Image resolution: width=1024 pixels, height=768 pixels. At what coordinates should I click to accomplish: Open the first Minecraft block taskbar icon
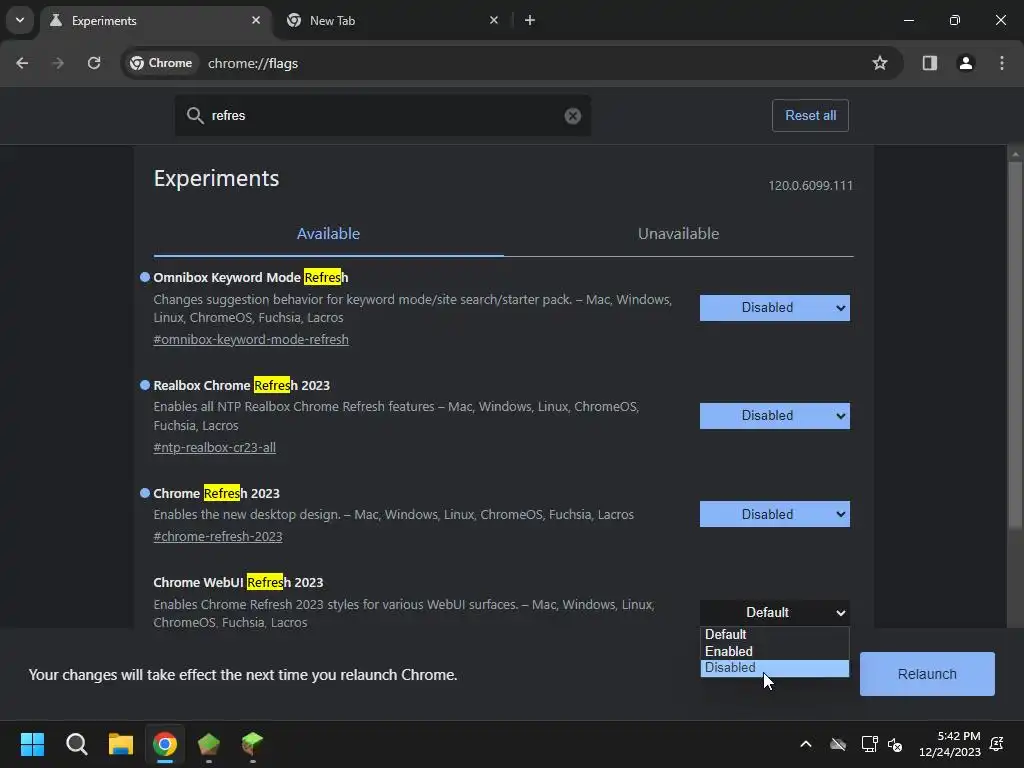pyautogui.click(x=209, y=744)
